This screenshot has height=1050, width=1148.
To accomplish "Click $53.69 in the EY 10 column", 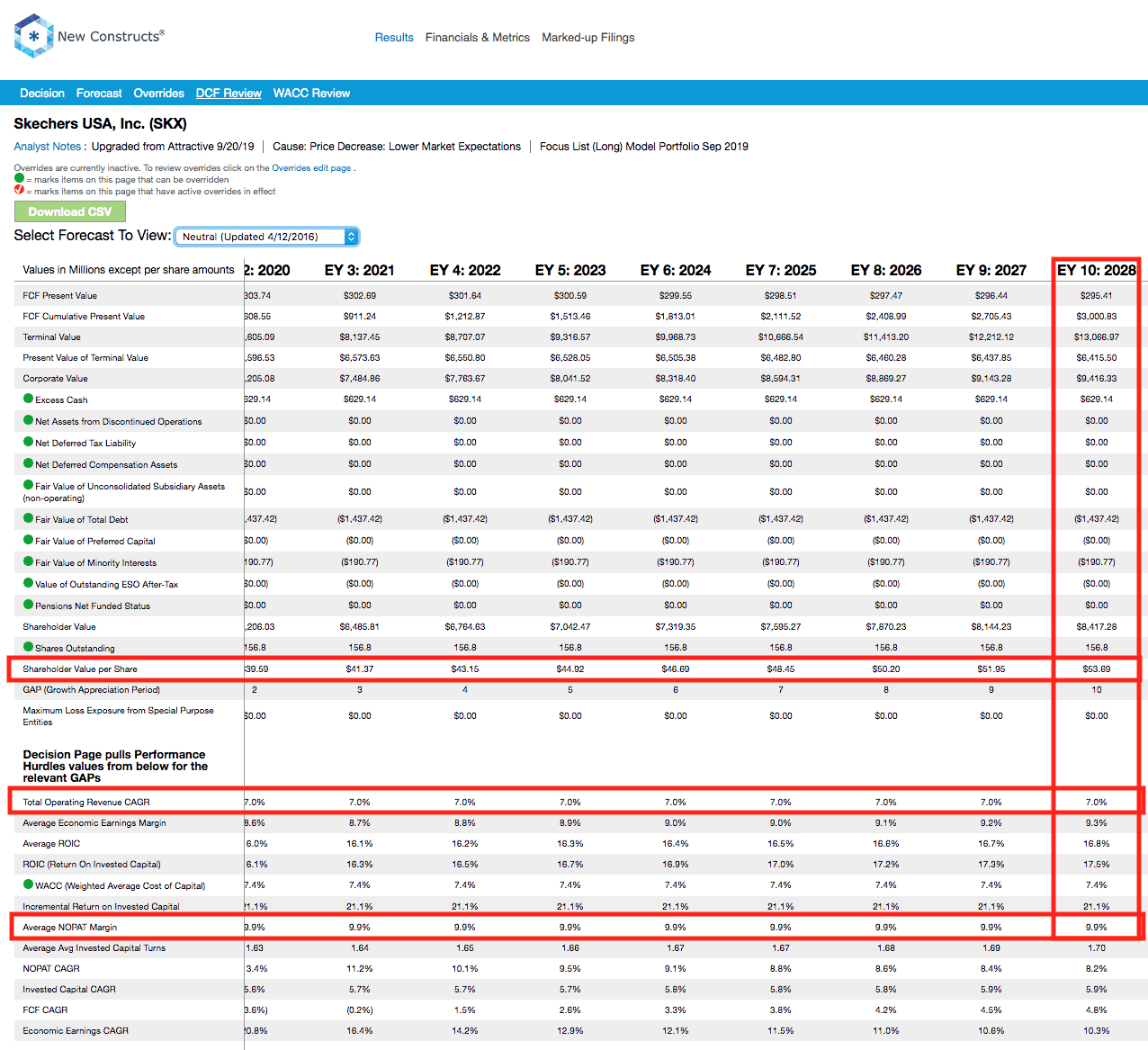I will click(1097, 669).
